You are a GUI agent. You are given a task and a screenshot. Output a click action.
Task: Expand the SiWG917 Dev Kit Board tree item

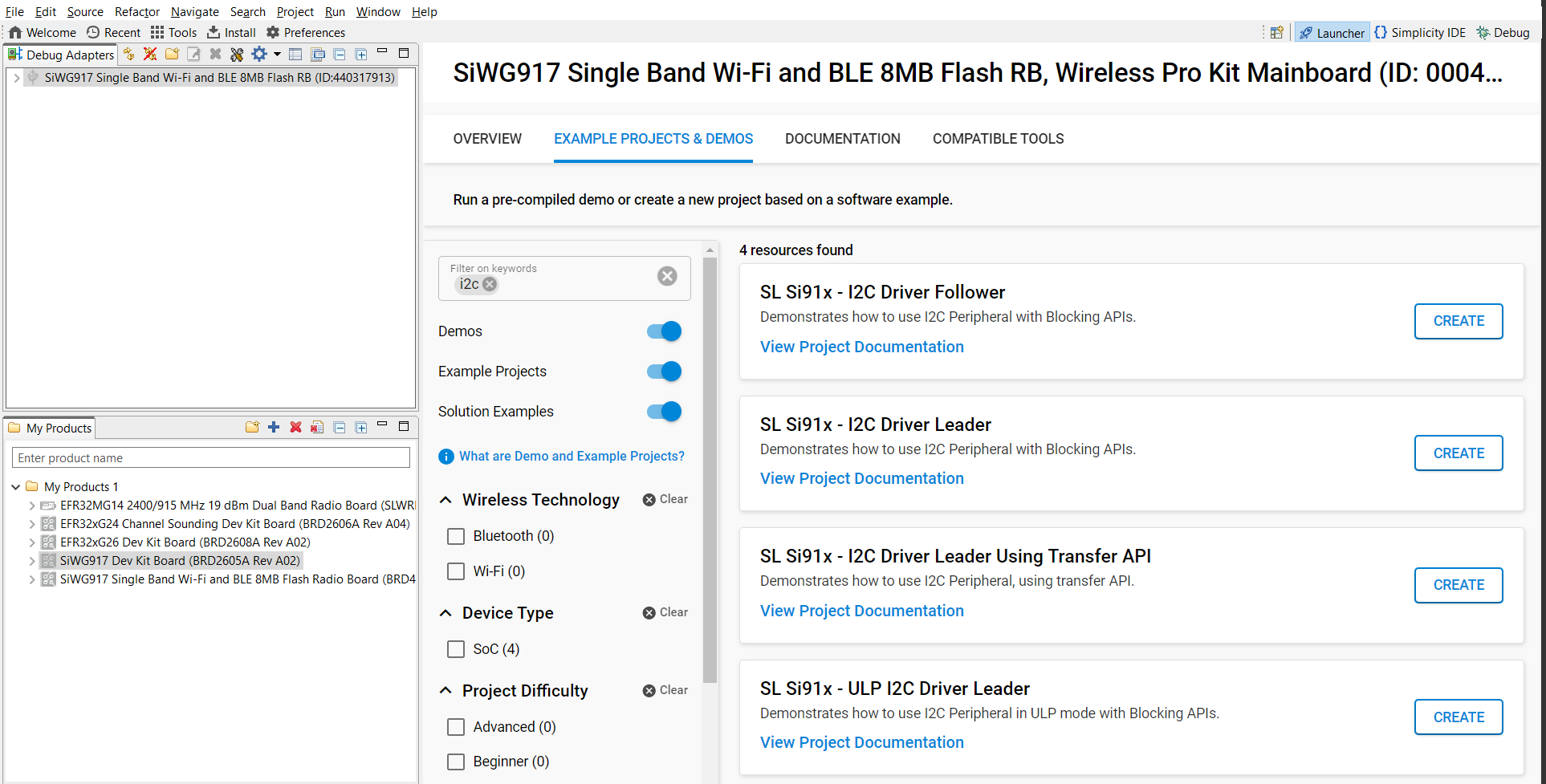31,560
